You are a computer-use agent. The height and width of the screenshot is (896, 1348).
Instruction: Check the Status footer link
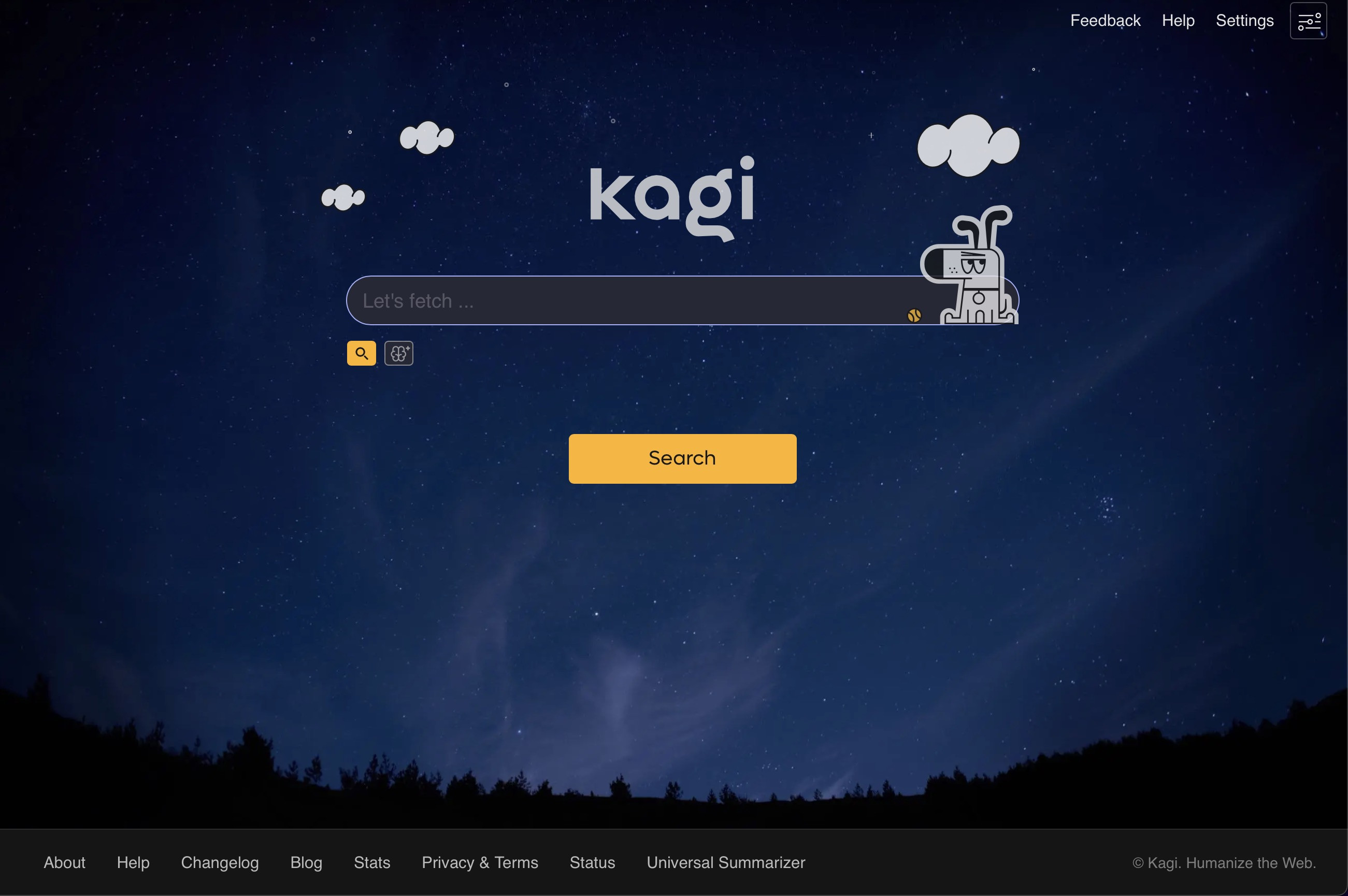pyautogui.click(x=592, y=862)
